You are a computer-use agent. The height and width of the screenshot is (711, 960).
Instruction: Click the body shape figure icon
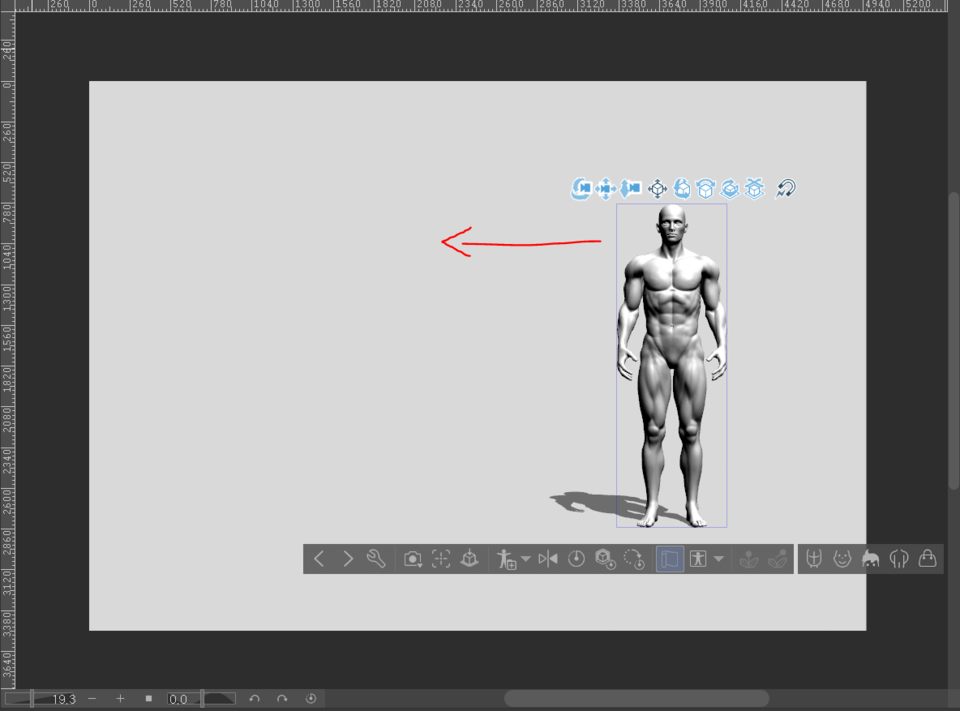coord(698,559)
